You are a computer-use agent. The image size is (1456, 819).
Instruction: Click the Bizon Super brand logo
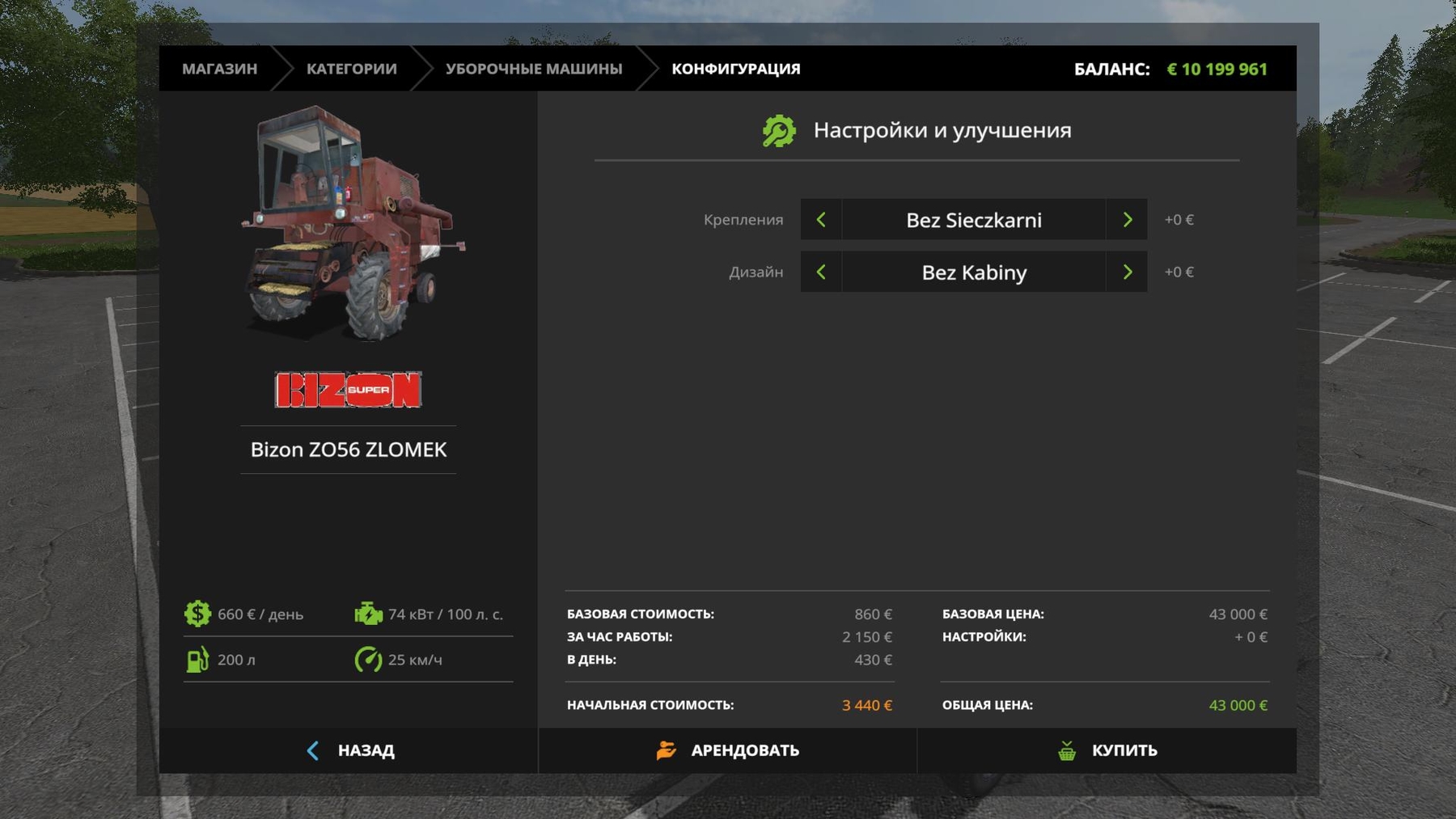pyautogui.click(x=348, y=390)
